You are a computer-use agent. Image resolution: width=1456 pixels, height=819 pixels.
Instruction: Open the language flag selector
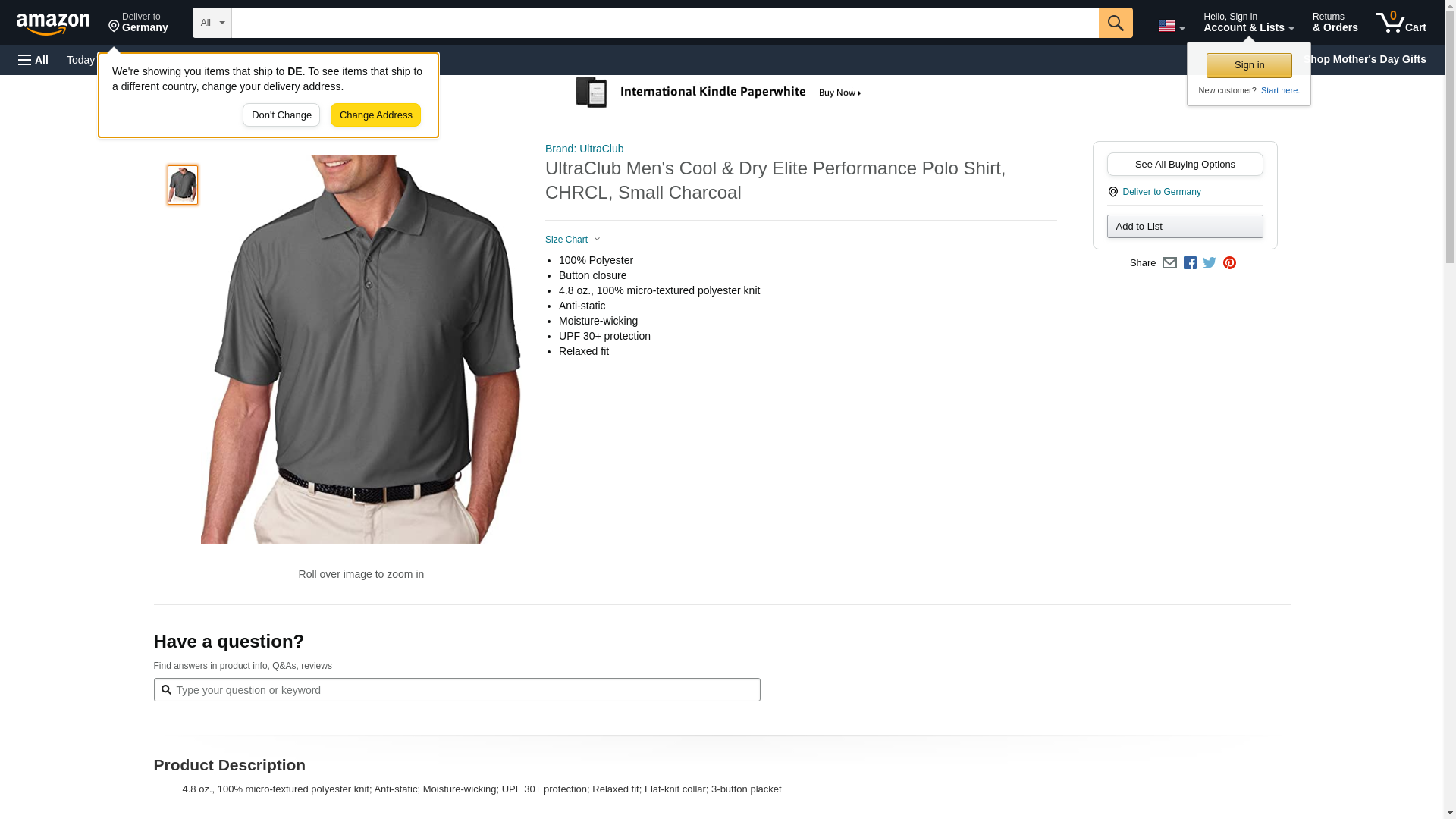(1171, 26)
